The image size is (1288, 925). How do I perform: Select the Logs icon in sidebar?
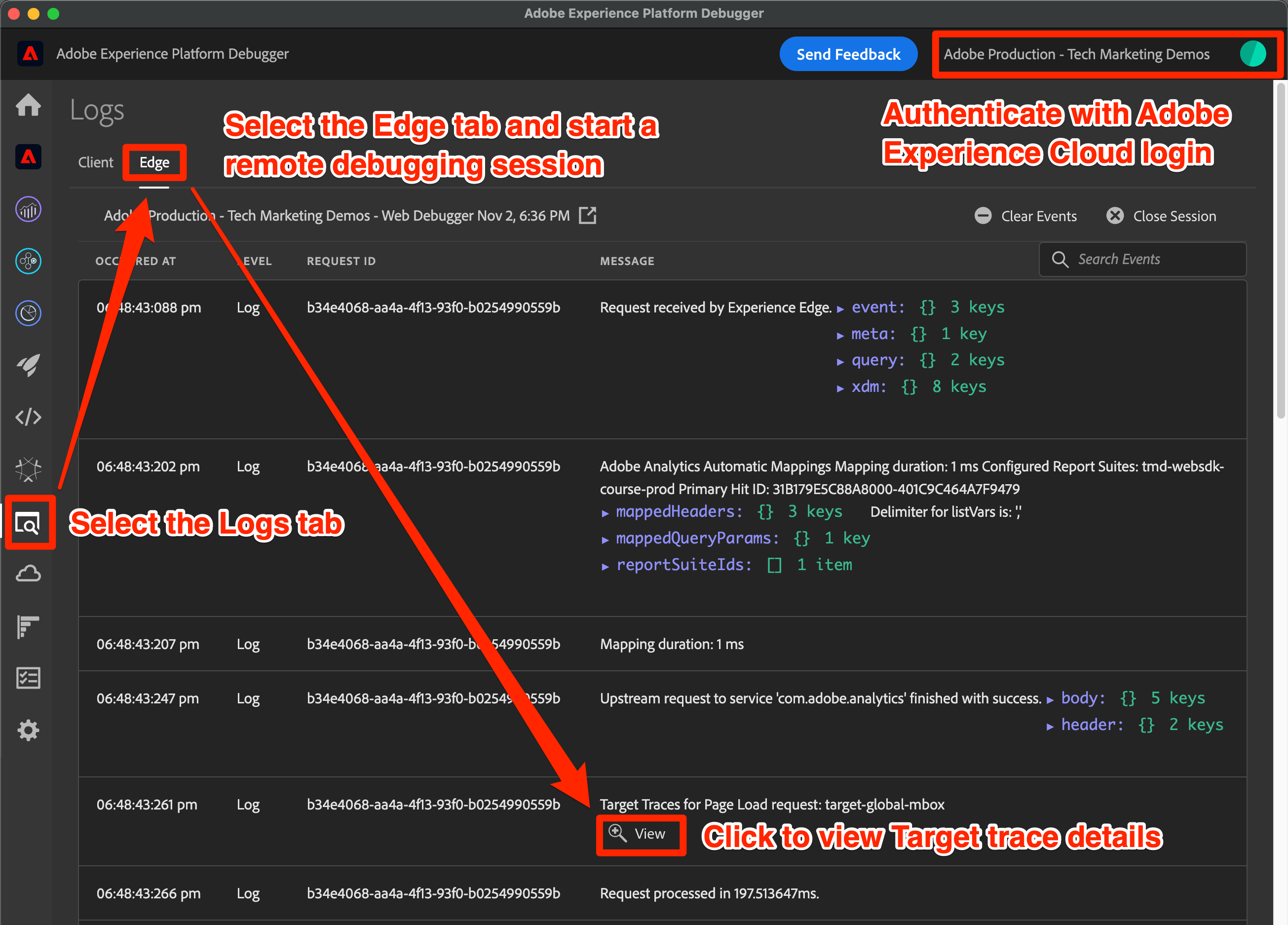pyautogui.click(x=28, y=523)
